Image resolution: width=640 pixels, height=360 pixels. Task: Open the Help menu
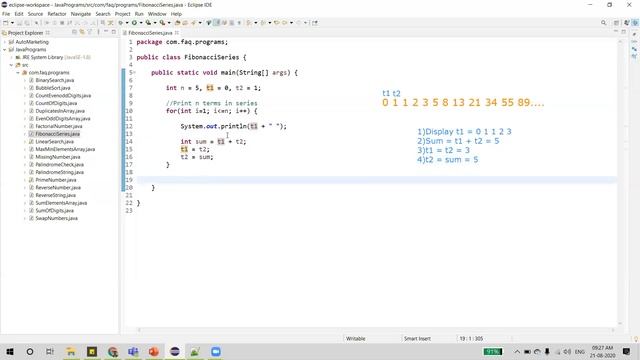coord(176,14)
